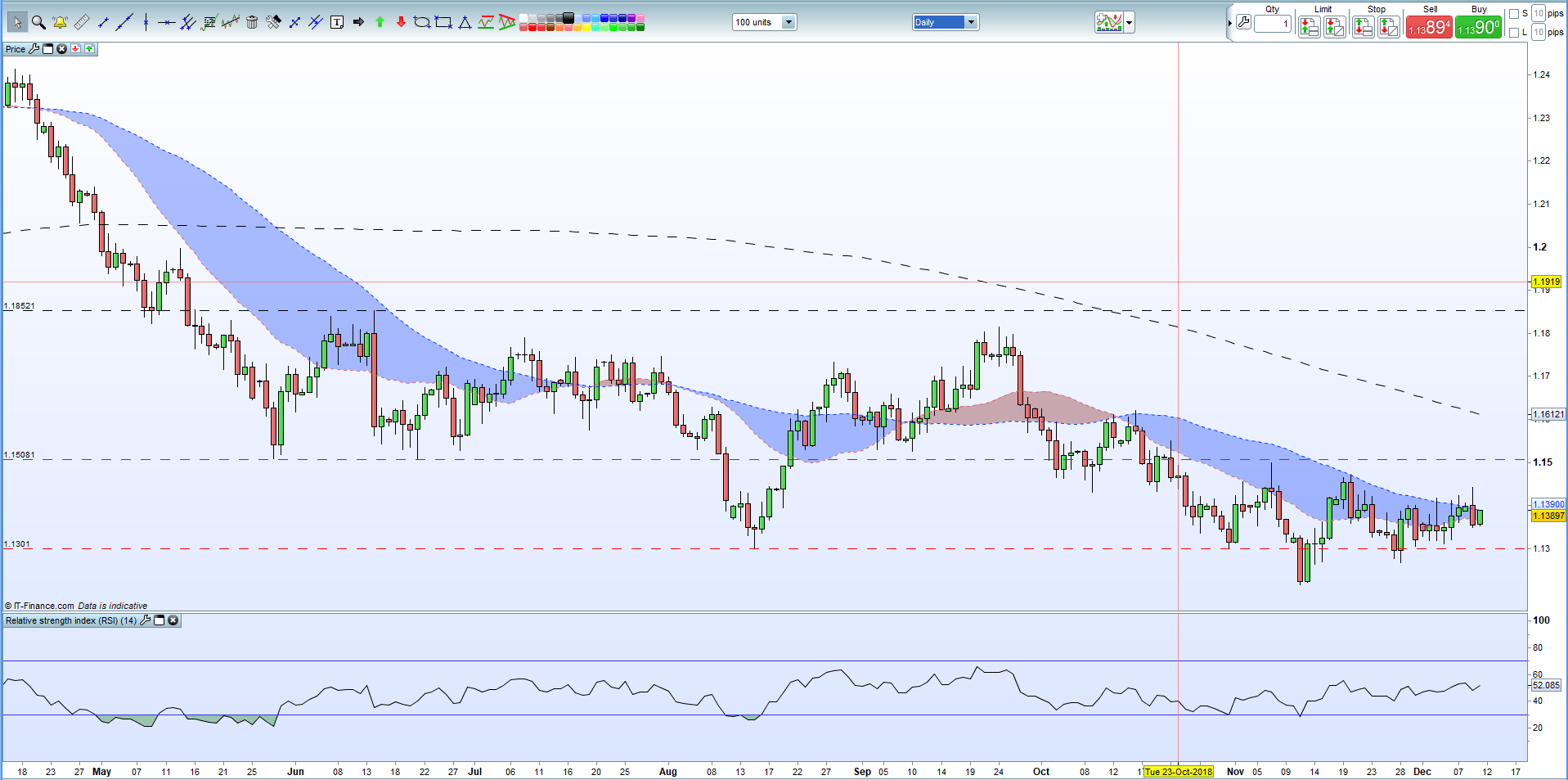Screen dimensions: 1568x780
Task: Draw a triangle shape on chart
Action: pyautogui.click(x=465, y=22)
